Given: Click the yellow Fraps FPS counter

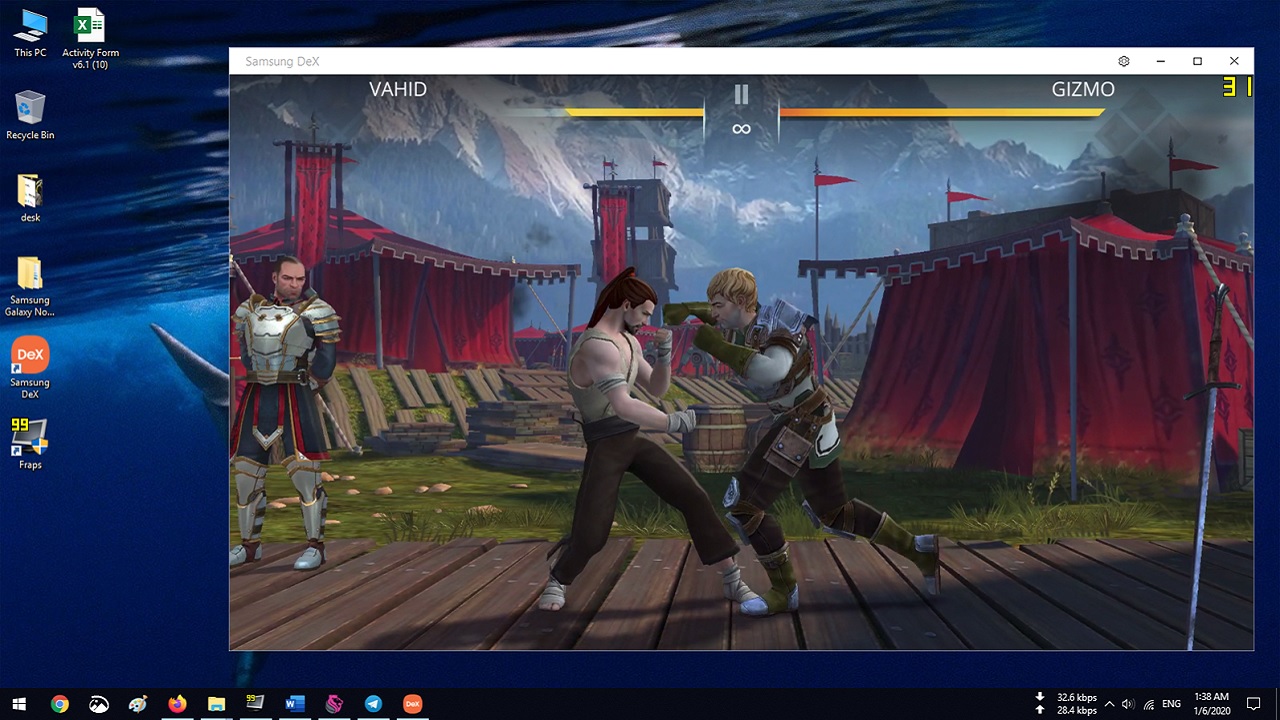Looking at the screenshot, I should [x=1237, y=88].
